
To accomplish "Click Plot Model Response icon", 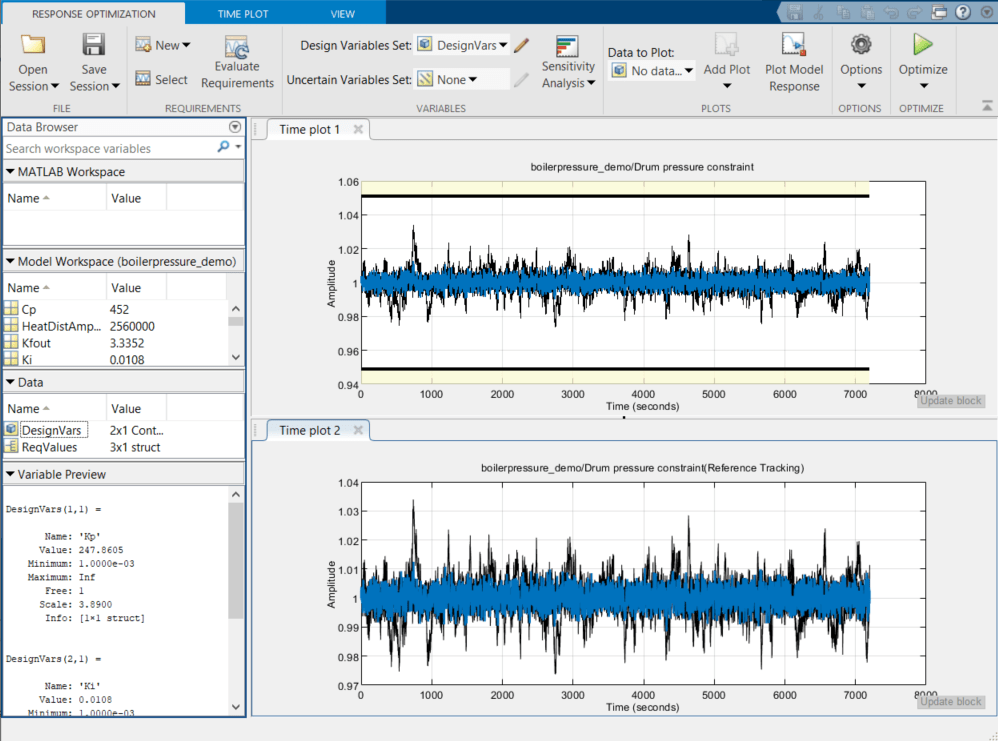I will (x=794, y=45).
